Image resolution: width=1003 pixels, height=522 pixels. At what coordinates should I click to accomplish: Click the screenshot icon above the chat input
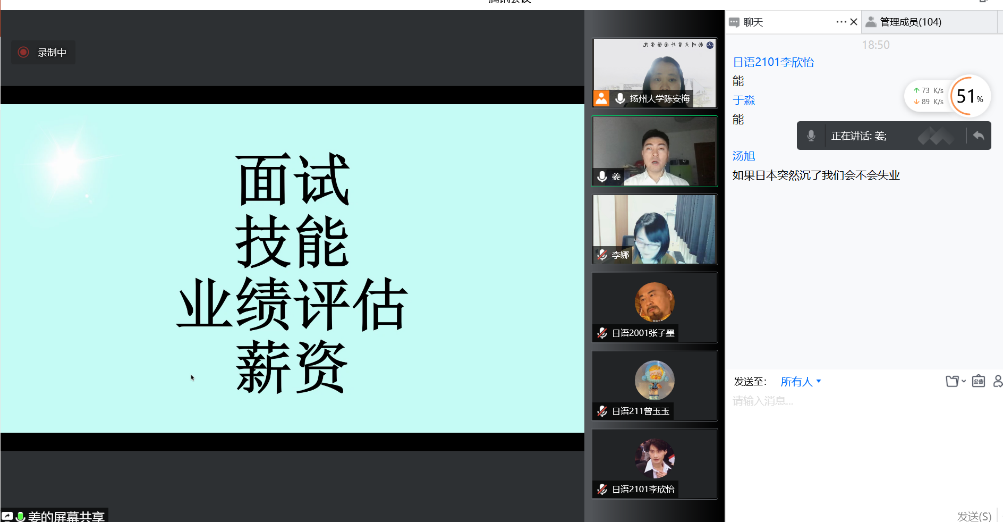[x=978, y=381]
